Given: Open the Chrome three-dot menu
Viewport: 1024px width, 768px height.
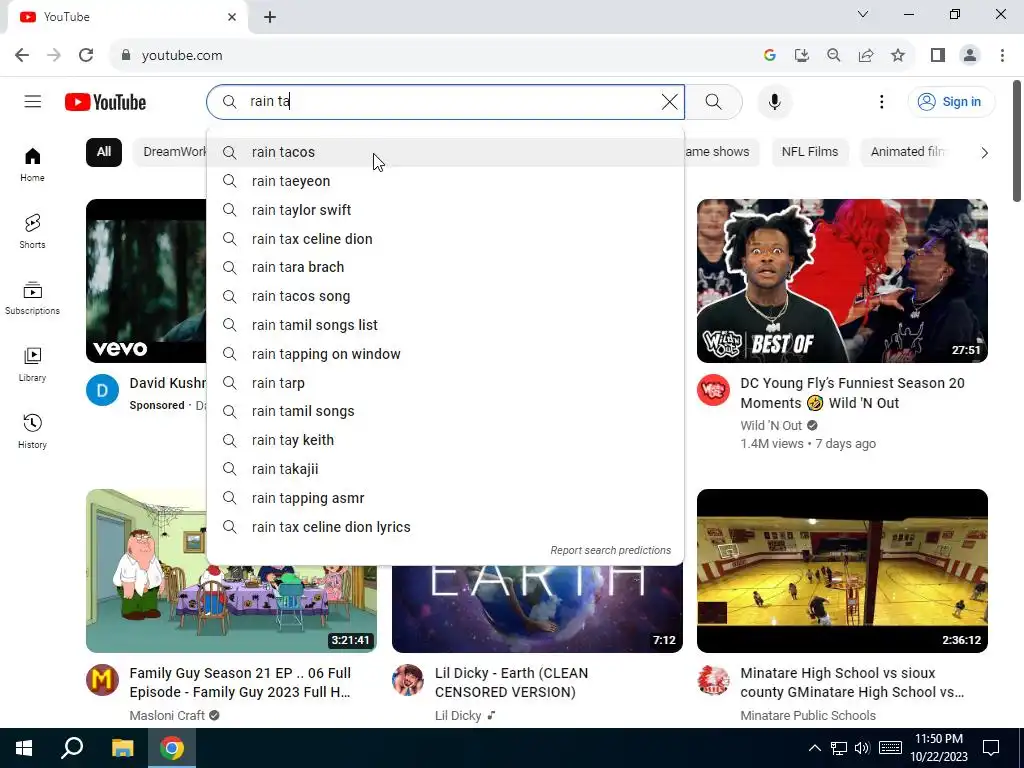Looking at the screenshot, I should (x=1002, y=56).
